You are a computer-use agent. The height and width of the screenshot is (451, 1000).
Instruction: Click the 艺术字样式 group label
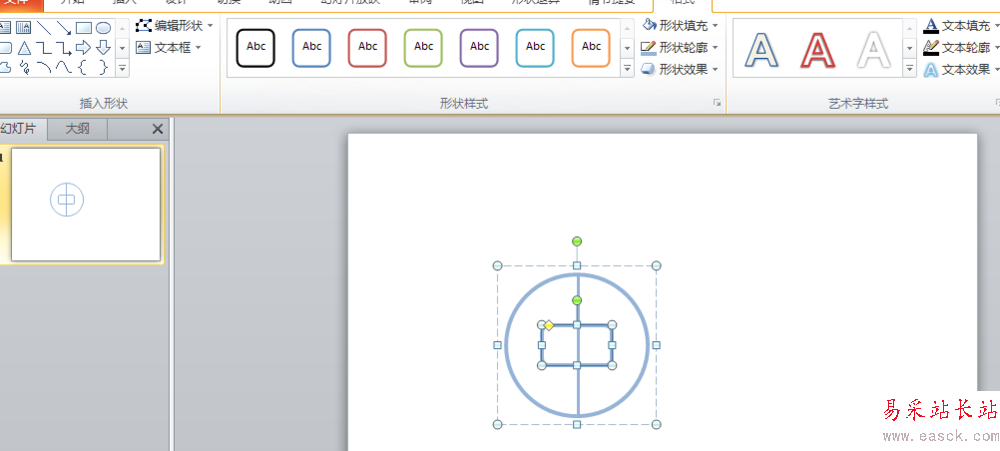tap(858, 104)
